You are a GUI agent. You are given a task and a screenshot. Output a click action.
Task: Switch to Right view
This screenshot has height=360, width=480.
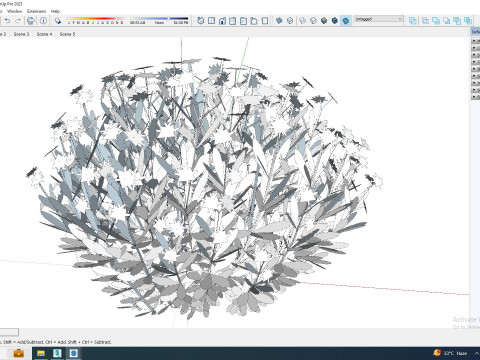(x=233, y=21)
